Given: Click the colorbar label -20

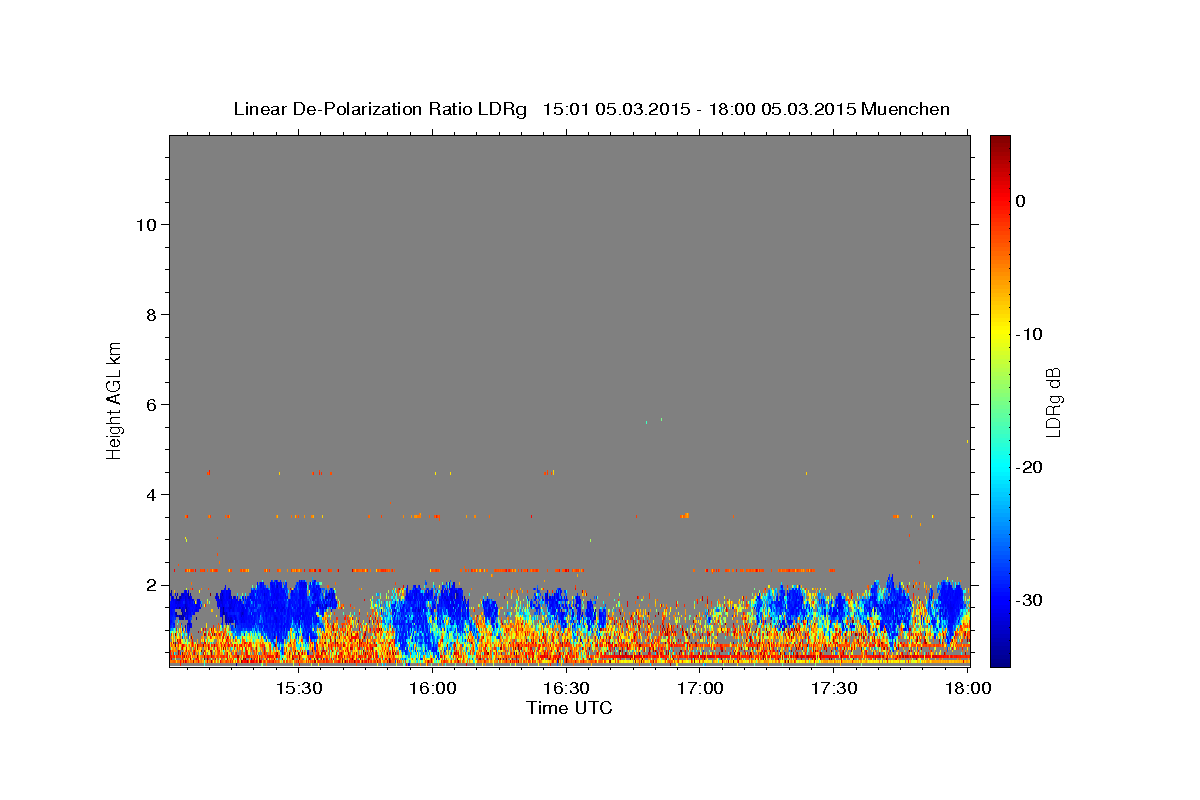Looking at the screenshot, I should point(1029,467).
